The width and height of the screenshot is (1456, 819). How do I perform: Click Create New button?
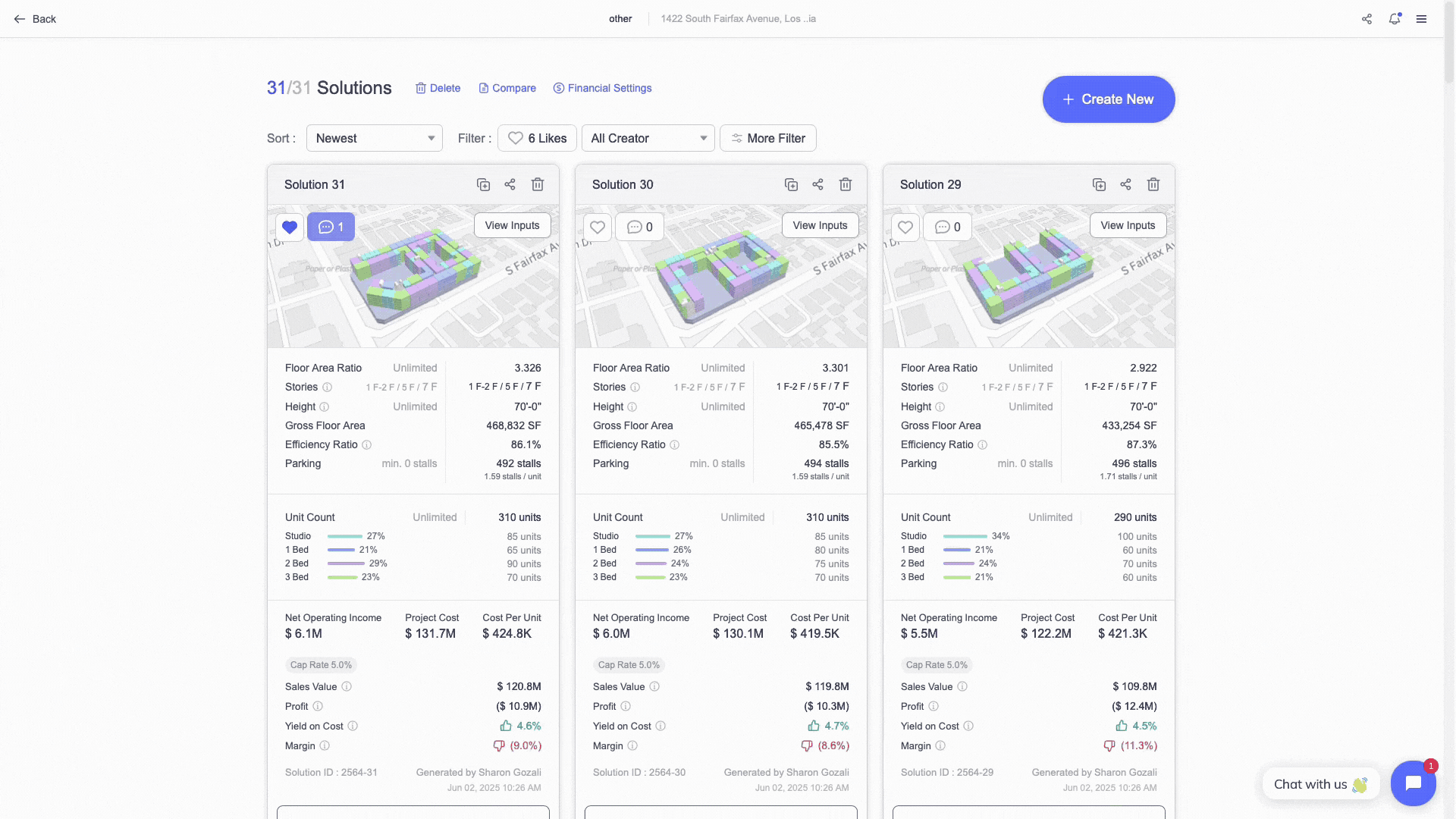point(1108,99)
